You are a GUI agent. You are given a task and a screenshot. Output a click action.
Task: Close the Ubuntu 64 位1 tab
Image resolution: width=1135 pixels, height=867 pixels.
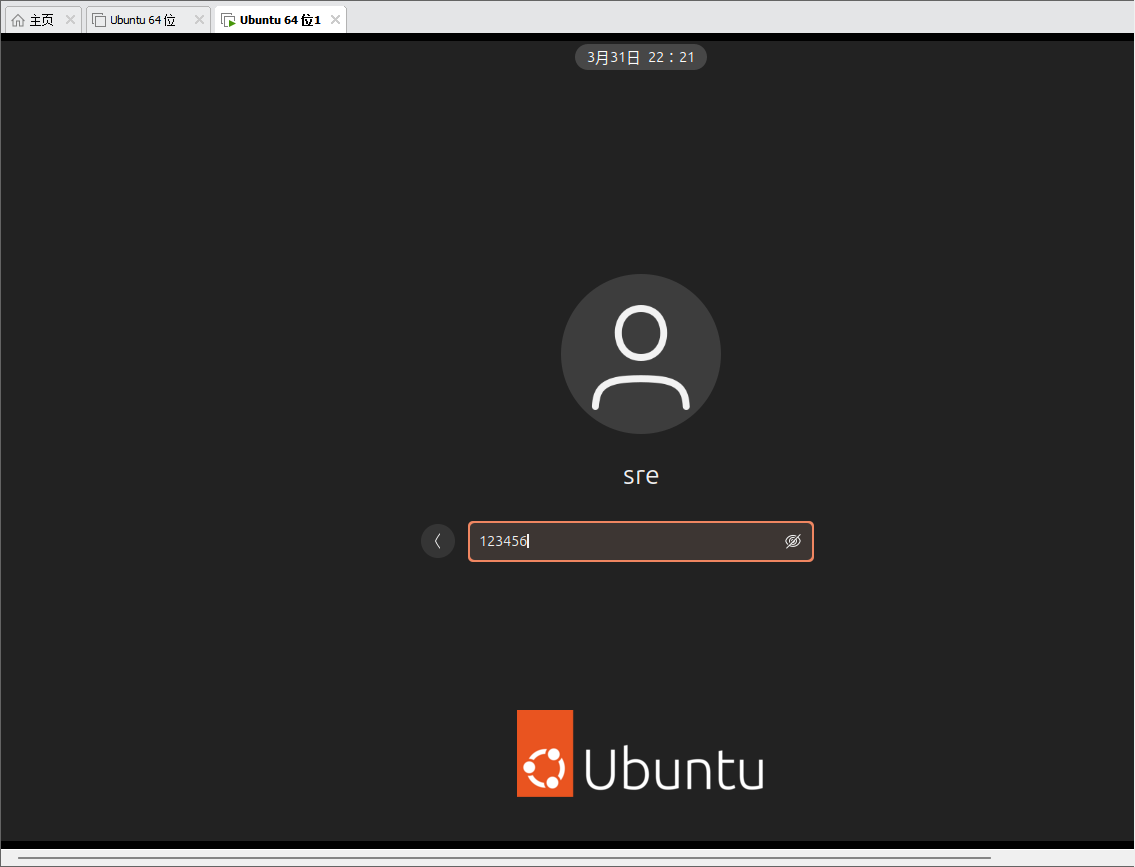[335, 20]
